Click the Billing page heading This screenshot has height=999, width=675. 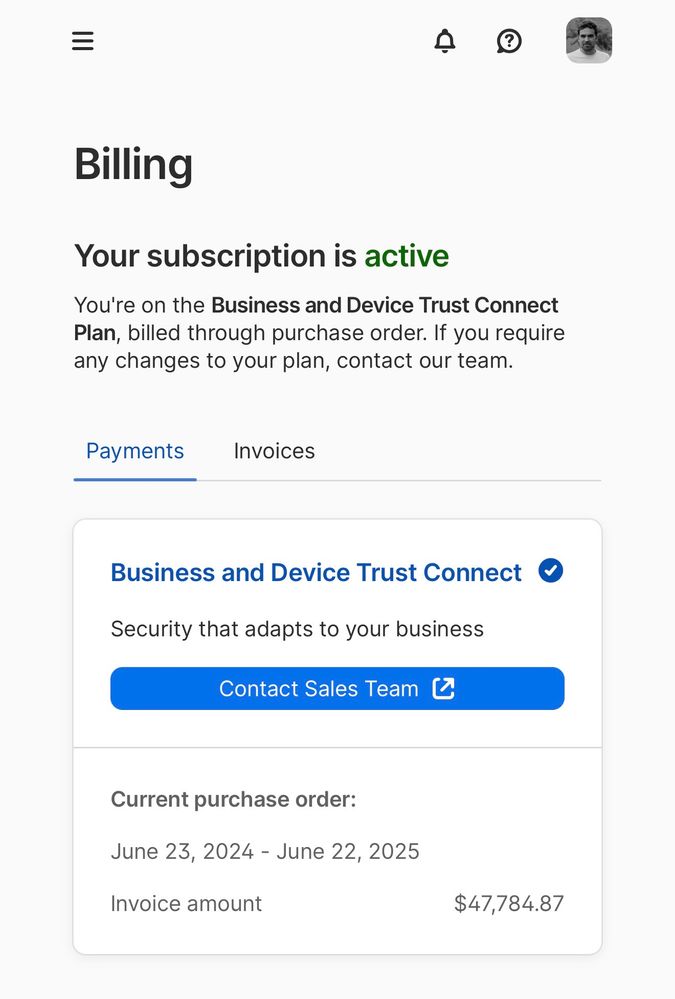click(133, 164)
